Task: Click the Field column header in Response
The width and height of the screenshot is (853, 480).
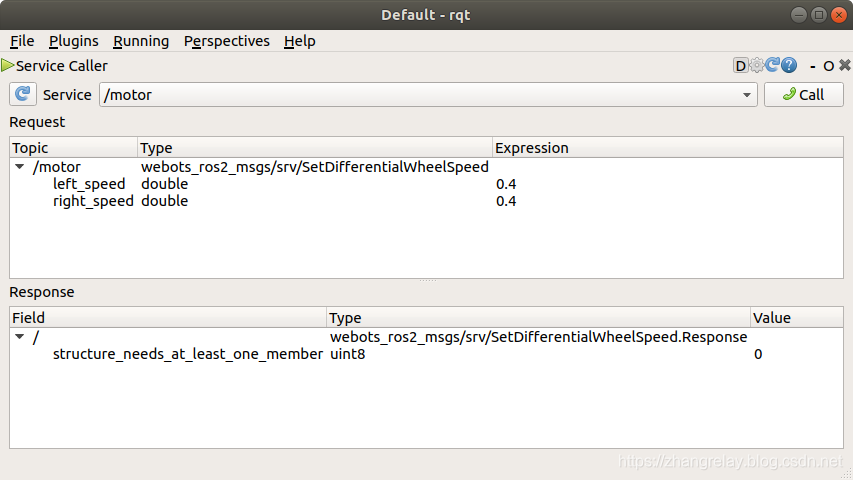Action: point(168,317)
